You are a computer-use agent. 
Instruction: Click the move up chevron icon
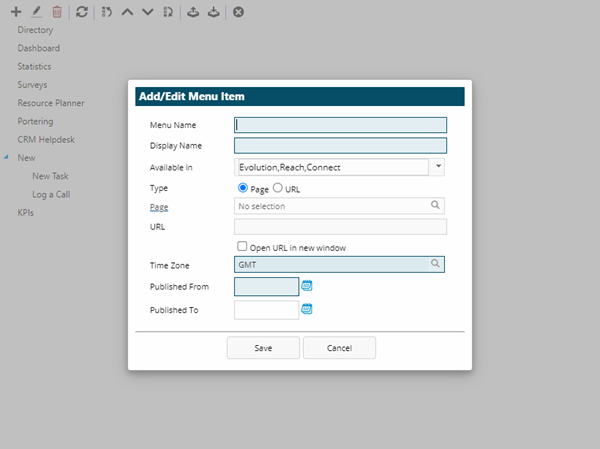[127, 12]
